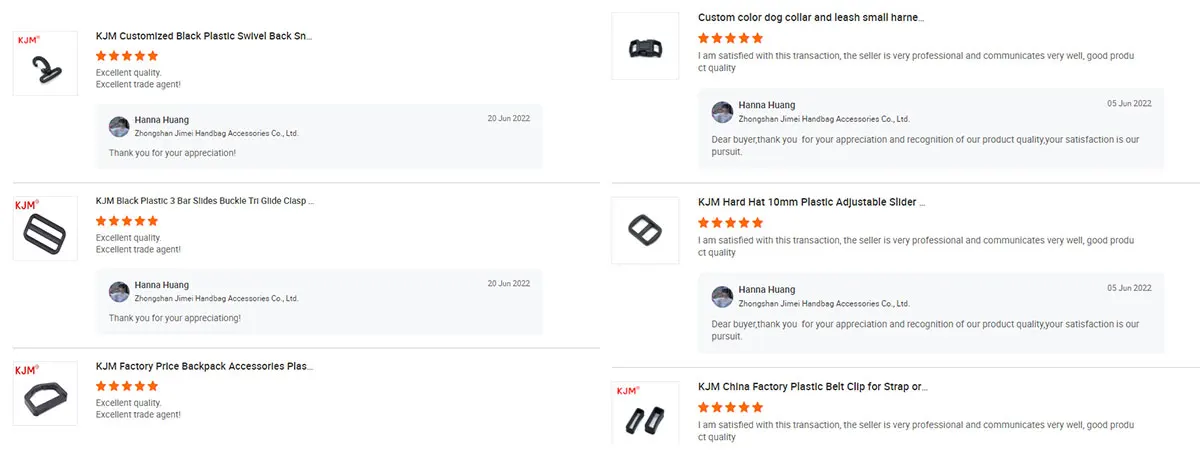Click the star rating of the Swivel Snap review
Screen dimensions: 1200x450
127,56
